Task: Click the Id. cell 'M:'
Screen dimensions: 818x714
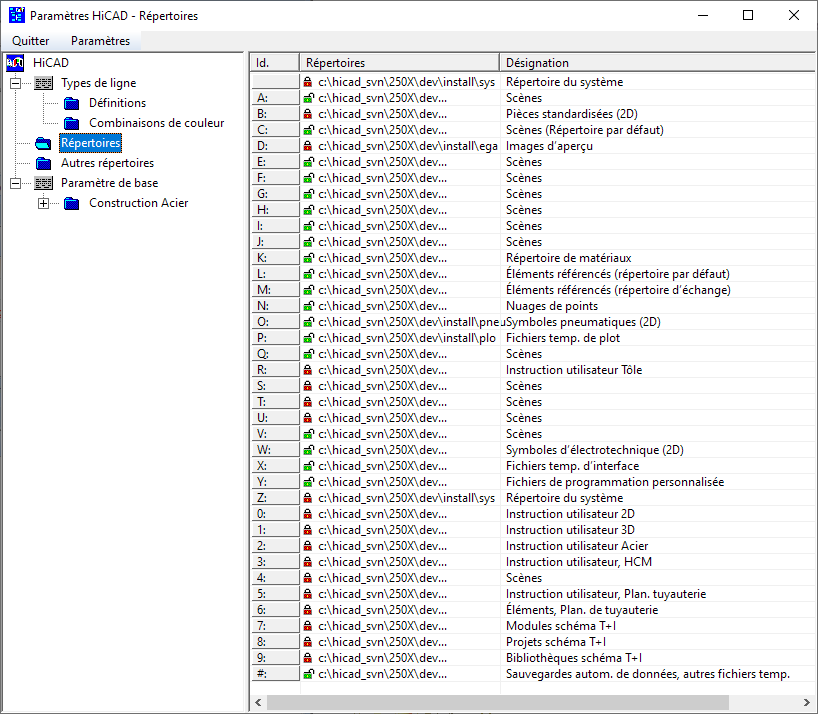Action: pyautogui.click(x=275, y=290)
